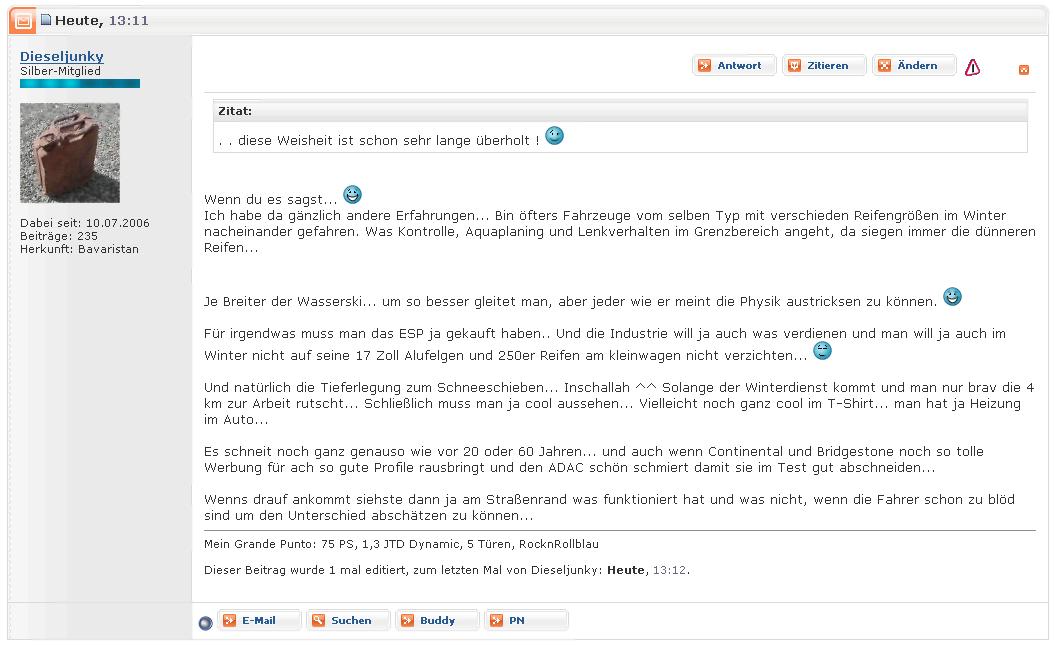This screenshot has height=646, width=1055.
Task: Click the 'Heute, 13:11' post timestamp
Action: click(x=101, y=20)
